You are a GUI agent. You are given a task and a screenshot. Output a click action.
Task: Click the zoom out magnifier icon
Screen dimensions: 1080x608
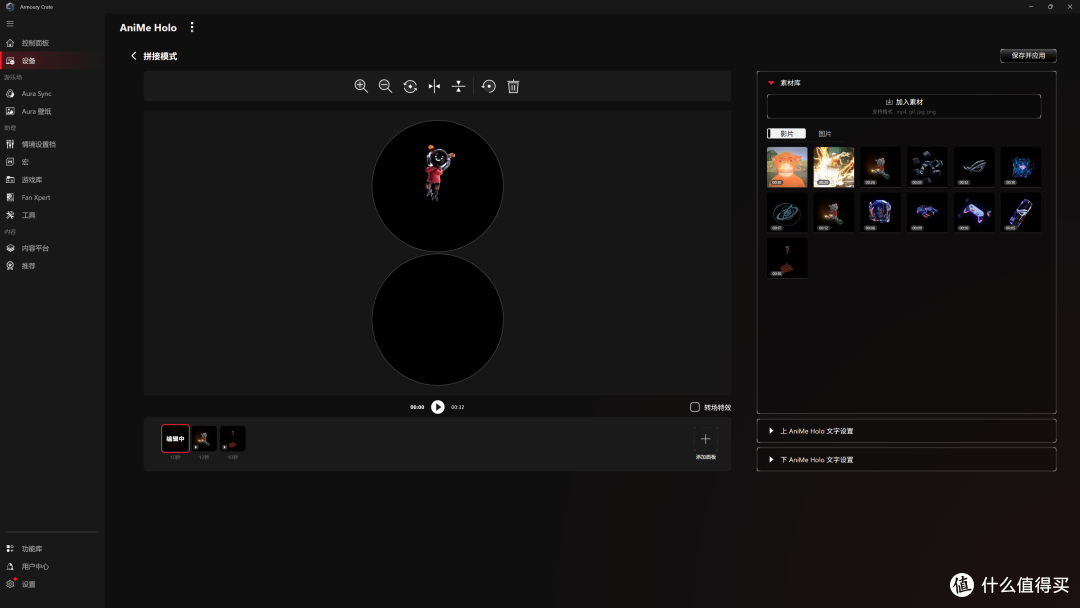tap(386, 86)
